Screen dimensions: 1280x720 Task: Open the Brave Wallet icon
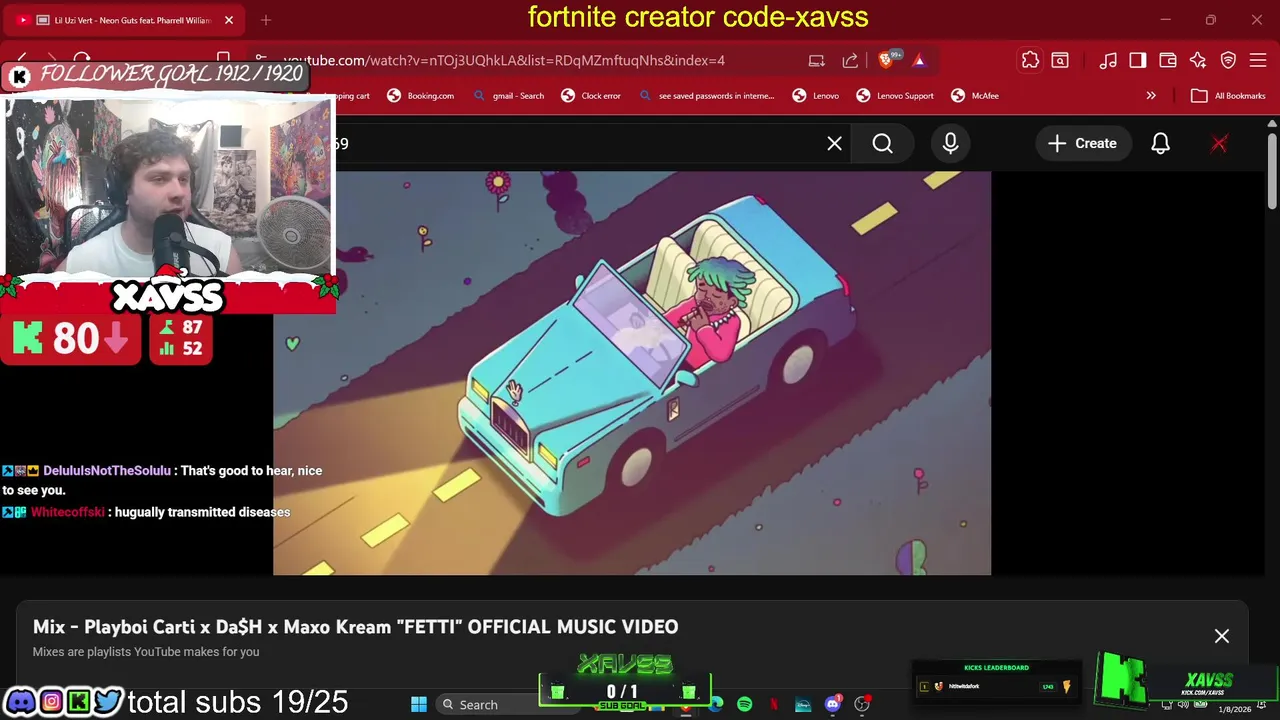point(1168,60)
